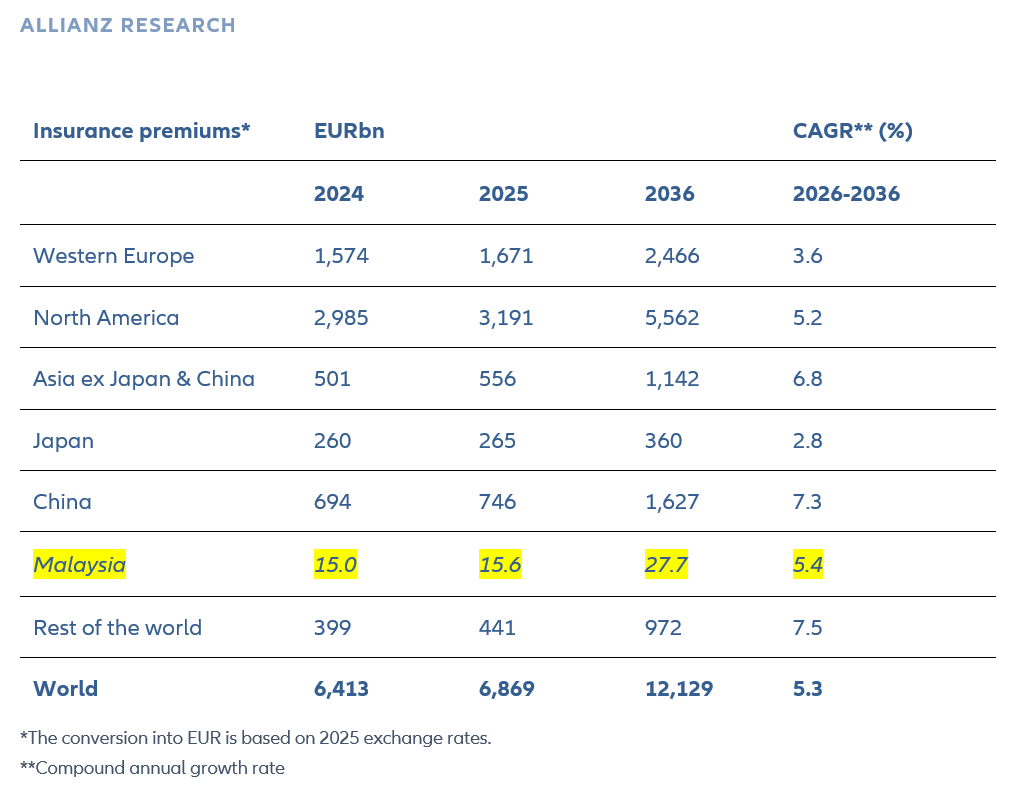
Task: Select World 2025 total 6,869
Action: click(x=506, y=689)
